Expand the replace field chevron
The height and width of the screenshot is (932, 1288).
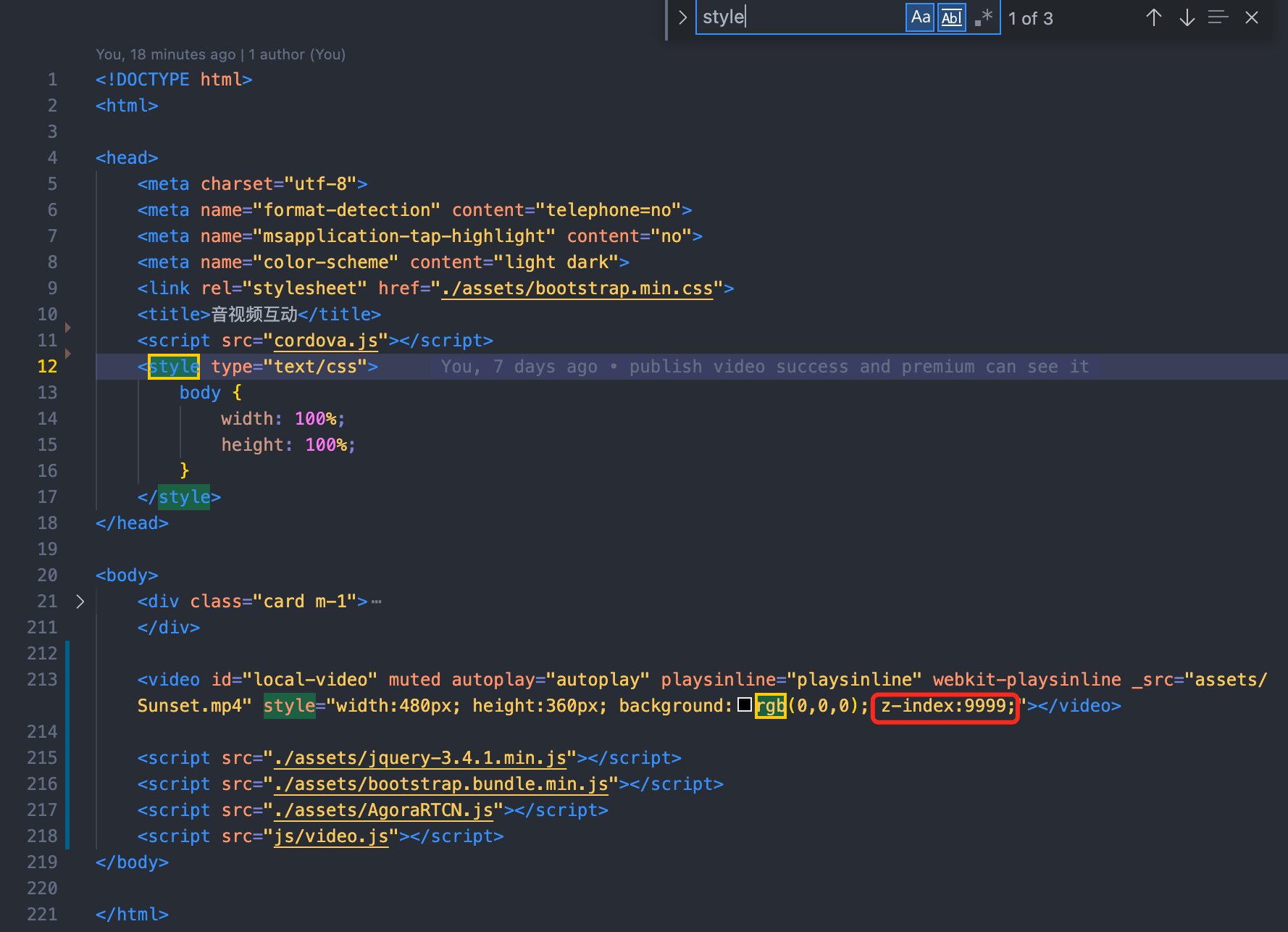click(x=682, y=17)
